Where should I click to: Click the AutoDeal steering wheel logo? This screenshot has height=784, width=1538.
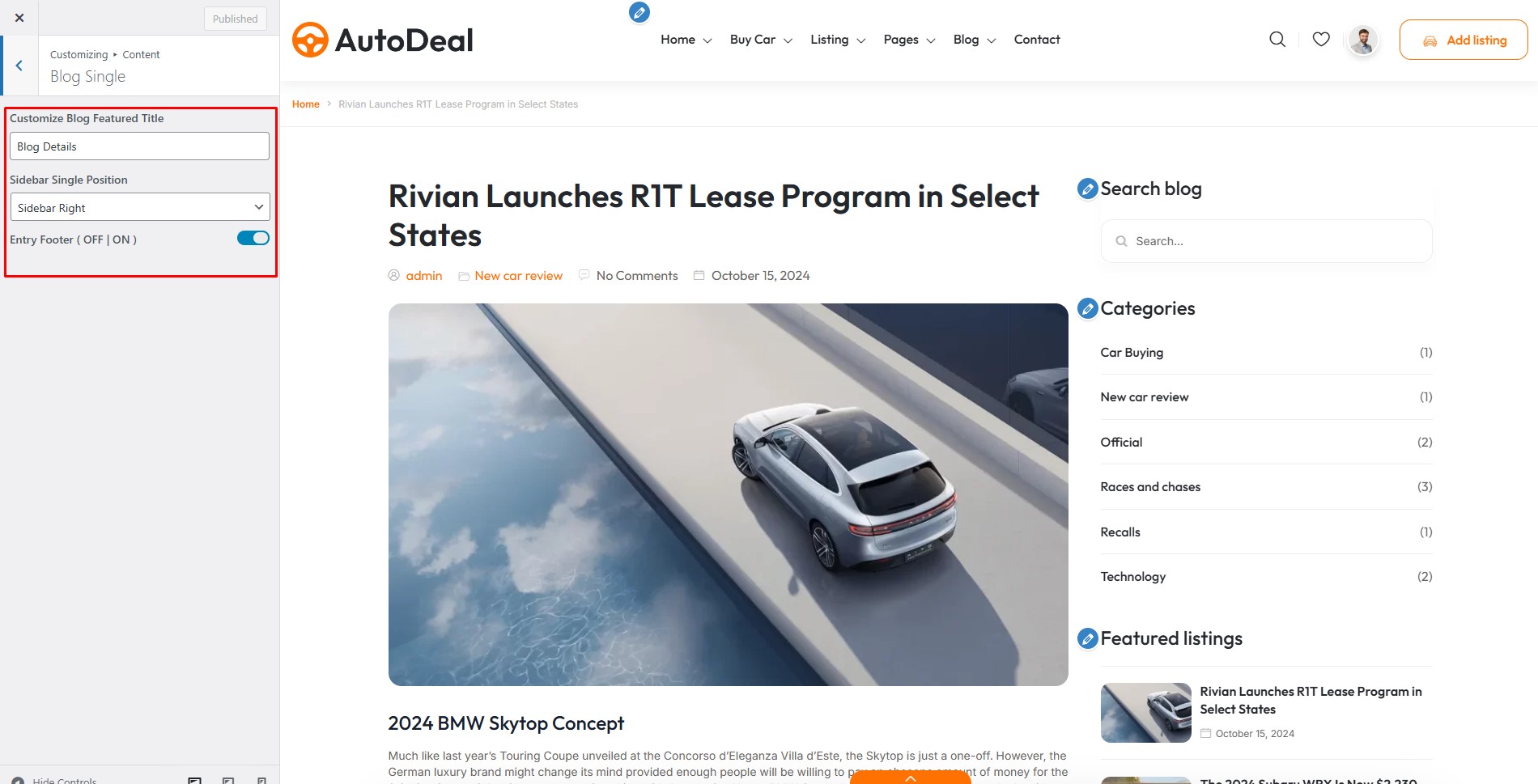[x=310, y=40]
